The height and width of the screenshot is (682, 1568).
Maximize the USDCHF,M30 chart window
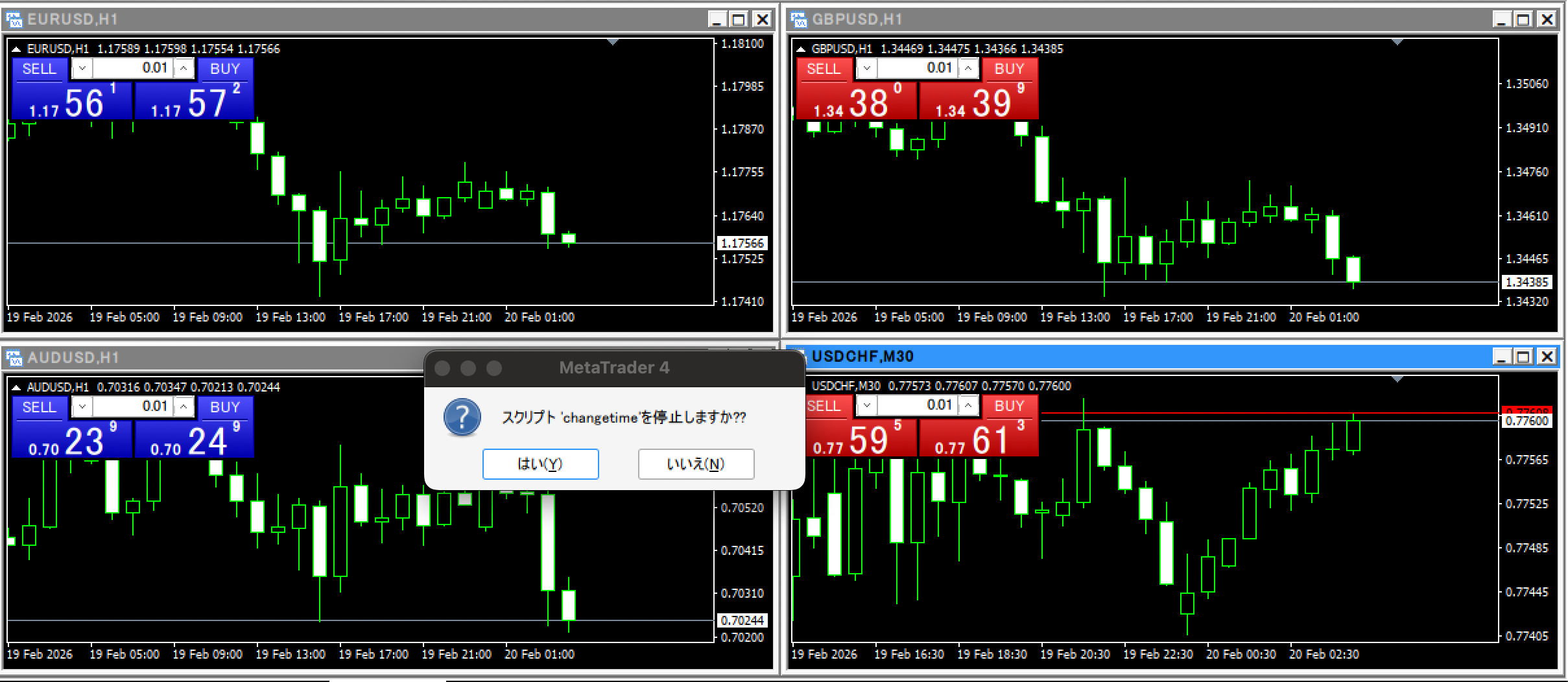1524,357
